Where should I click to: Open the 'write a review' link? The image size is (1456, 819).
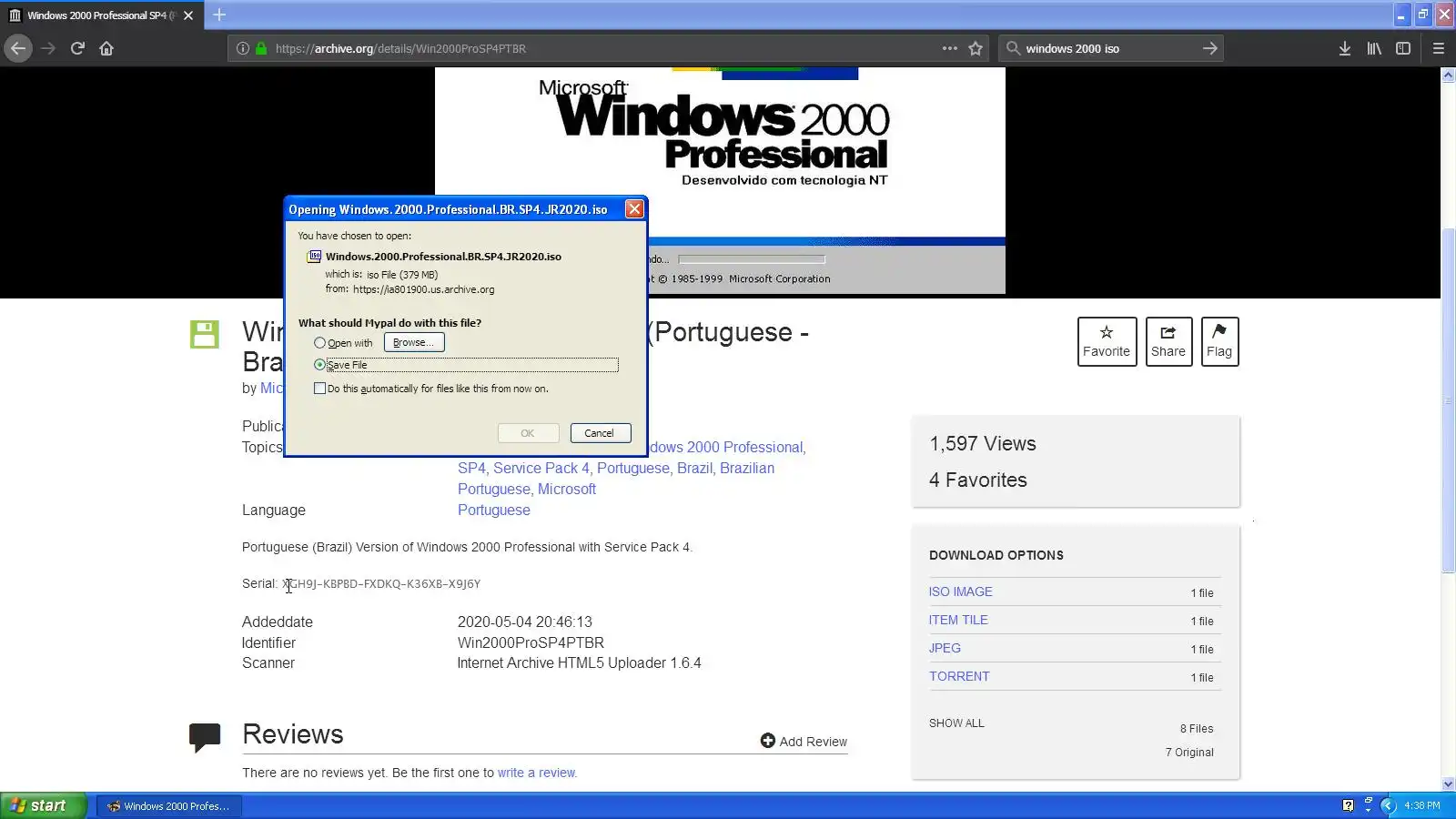537,773
